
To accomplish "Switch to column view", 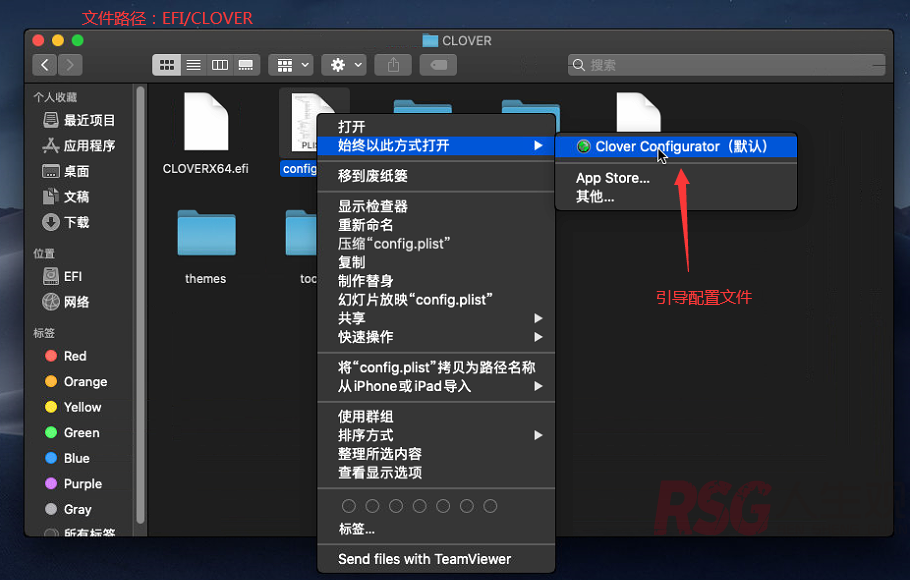I will pos(220,65).
